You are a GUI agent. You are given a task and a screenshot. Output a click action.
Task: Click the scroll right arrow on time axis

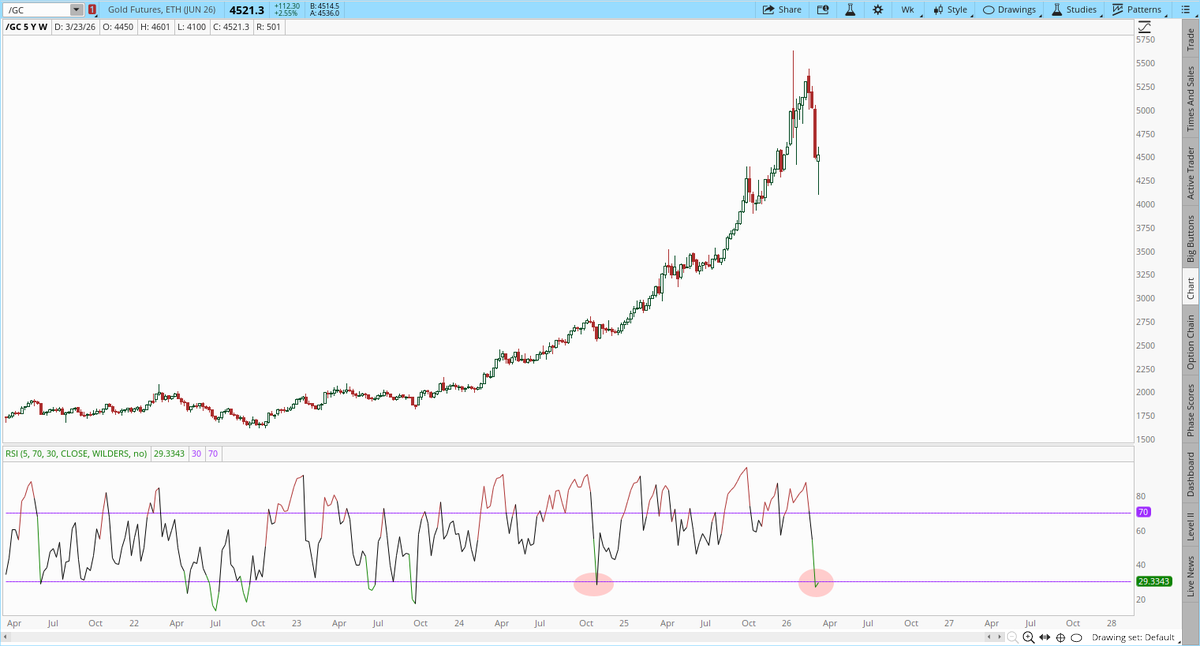998,637
